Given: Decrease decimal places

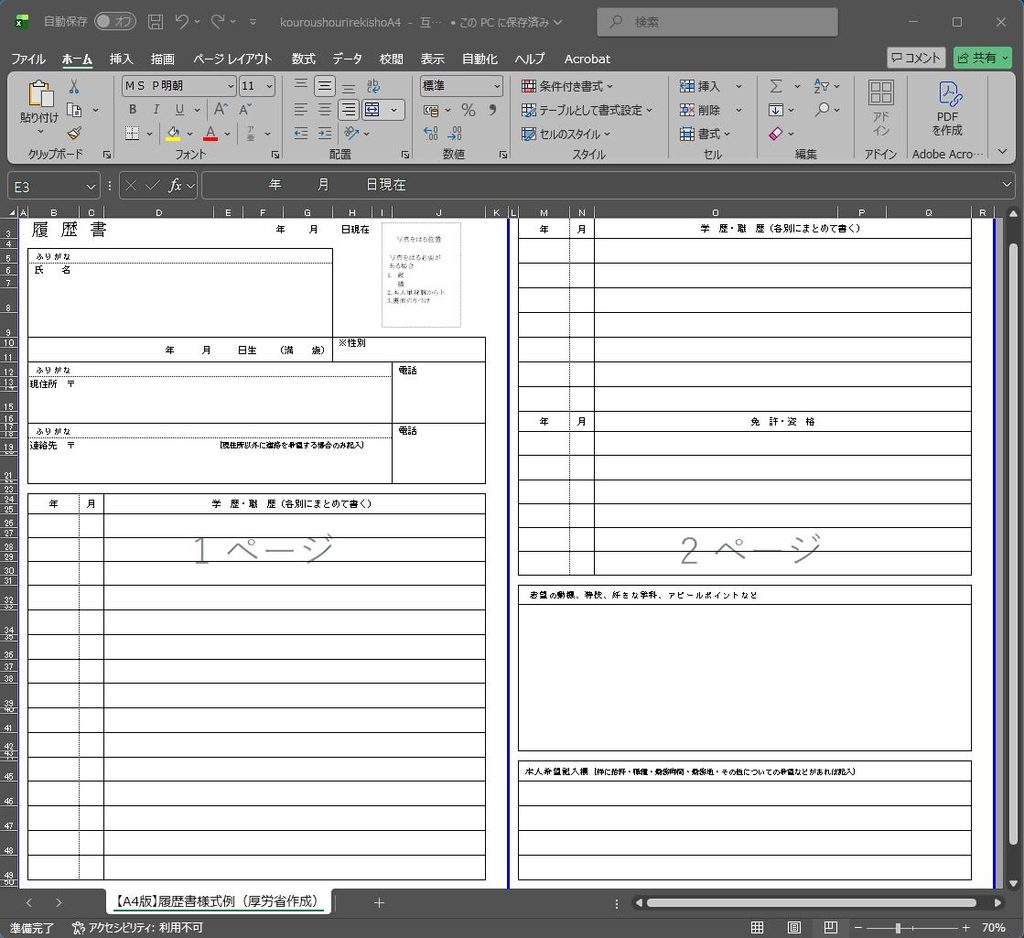Looking at the screenshot, I should click(x=455, y=133).
